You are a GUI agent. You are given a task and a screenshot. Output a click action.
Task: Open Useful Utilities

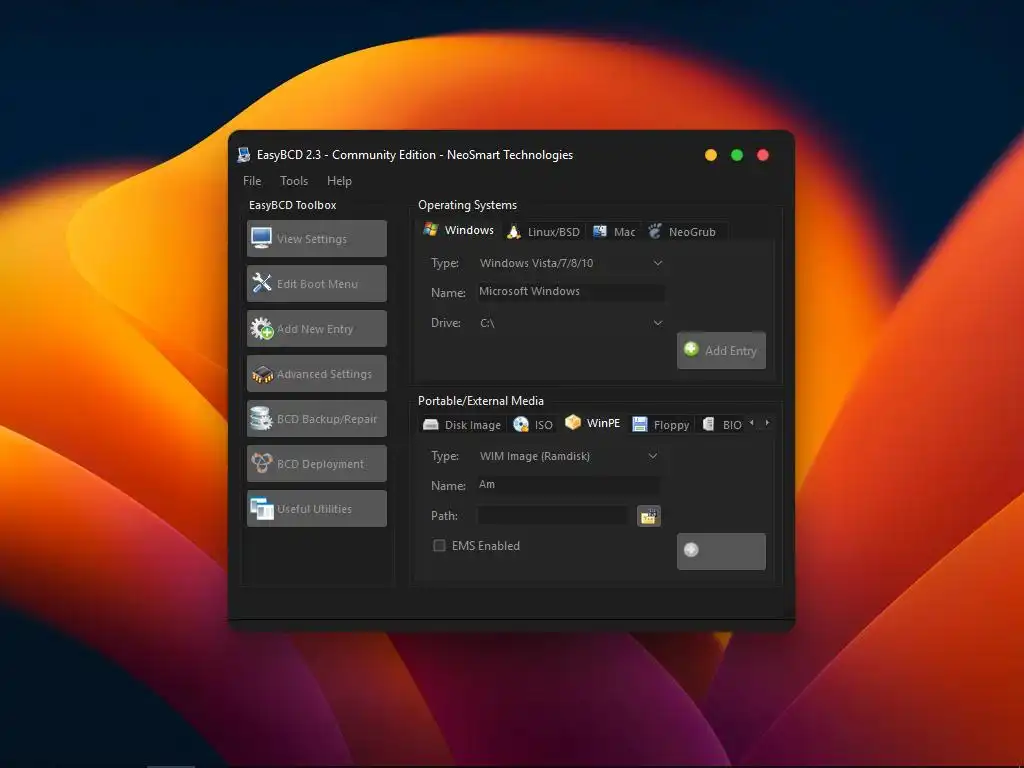317,509
